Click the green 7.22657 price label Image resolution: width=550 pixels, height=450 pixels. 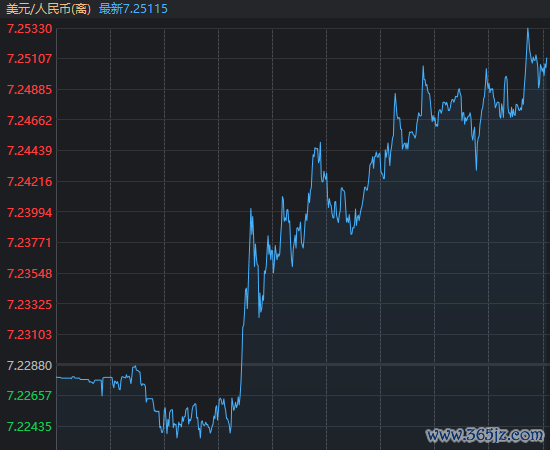pyautogui.click(x=29, y=396)
